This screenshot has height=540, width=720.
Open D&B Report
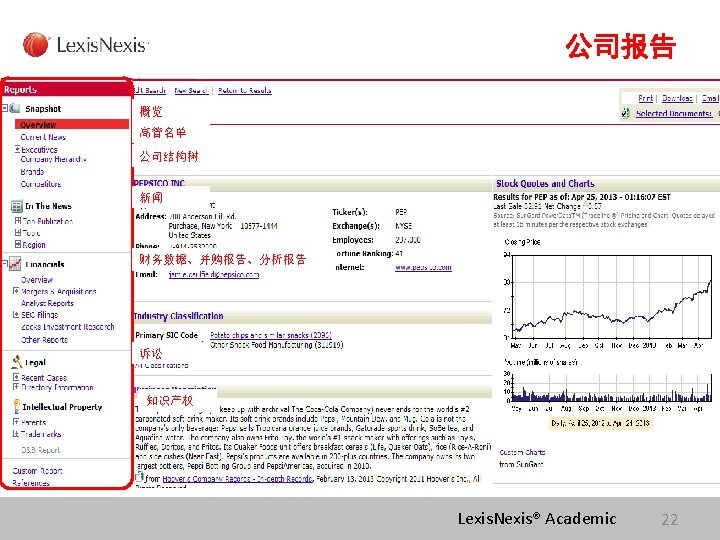pyautogui.click(x=40, y=450)
